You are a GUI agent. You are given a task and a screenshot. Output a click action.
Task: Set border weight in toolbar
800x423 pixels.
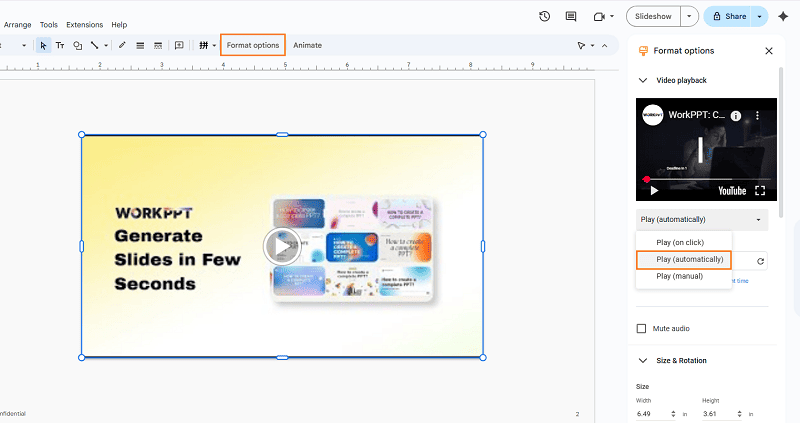pos(140,45)
